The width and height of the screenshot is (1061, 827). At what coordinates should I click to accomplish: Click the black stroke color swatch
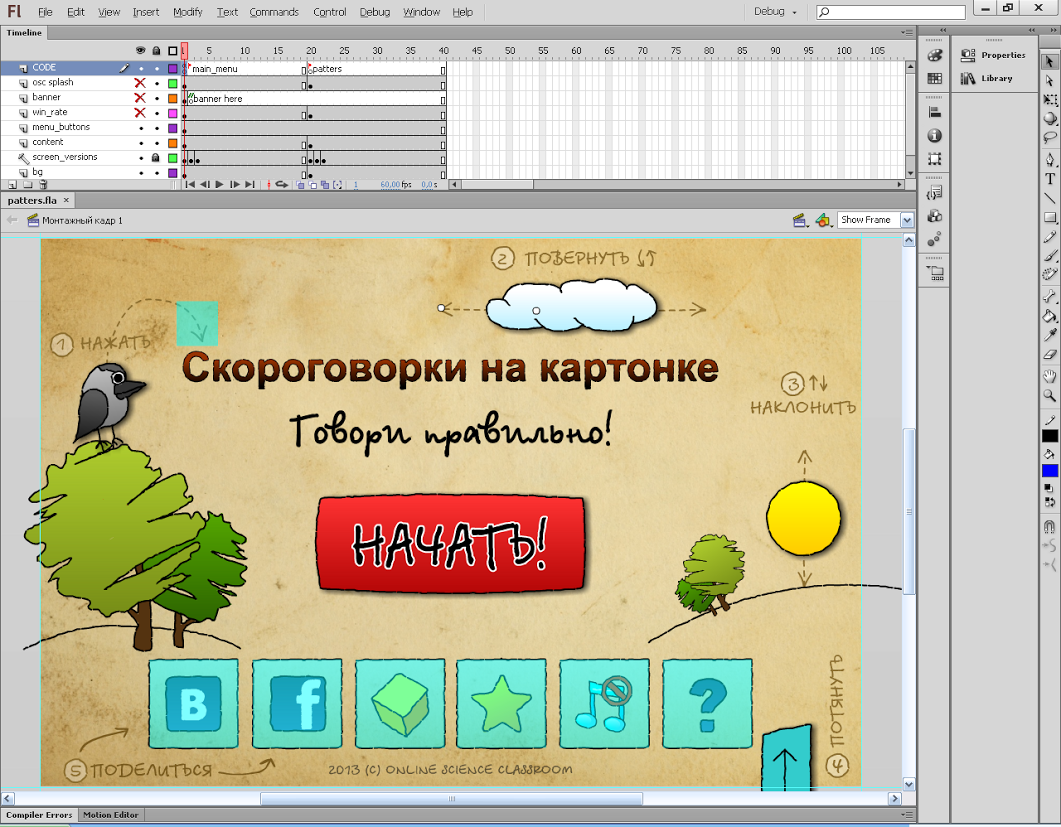pos(1049,436)
